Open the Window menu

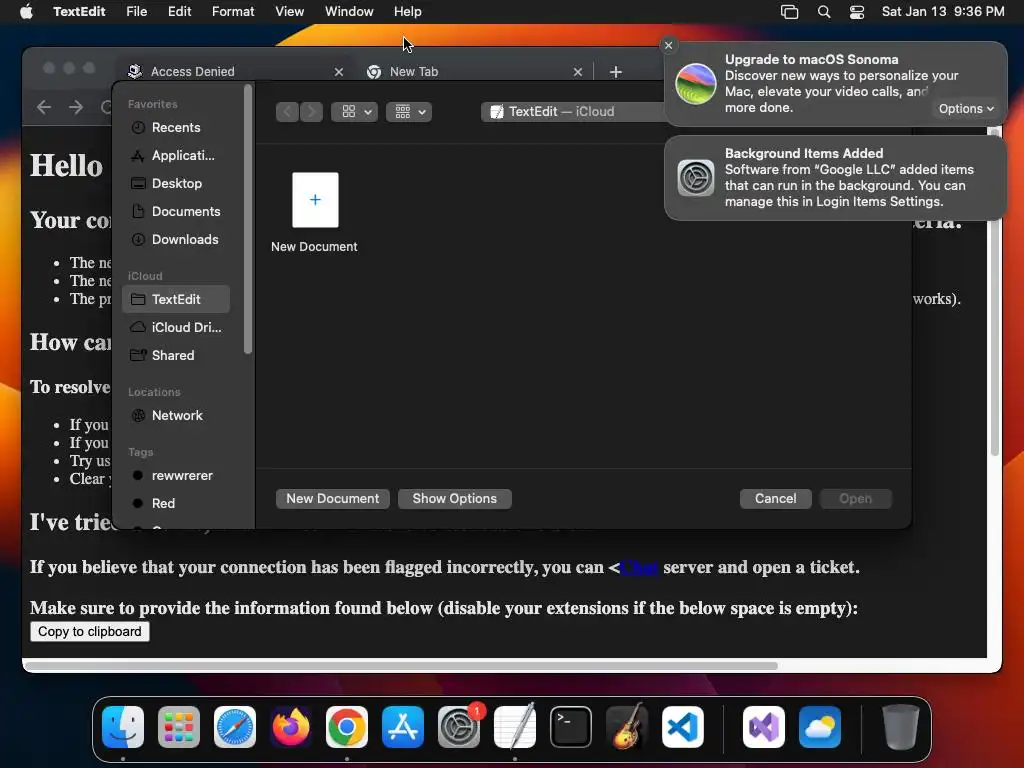tap(349, 12)
